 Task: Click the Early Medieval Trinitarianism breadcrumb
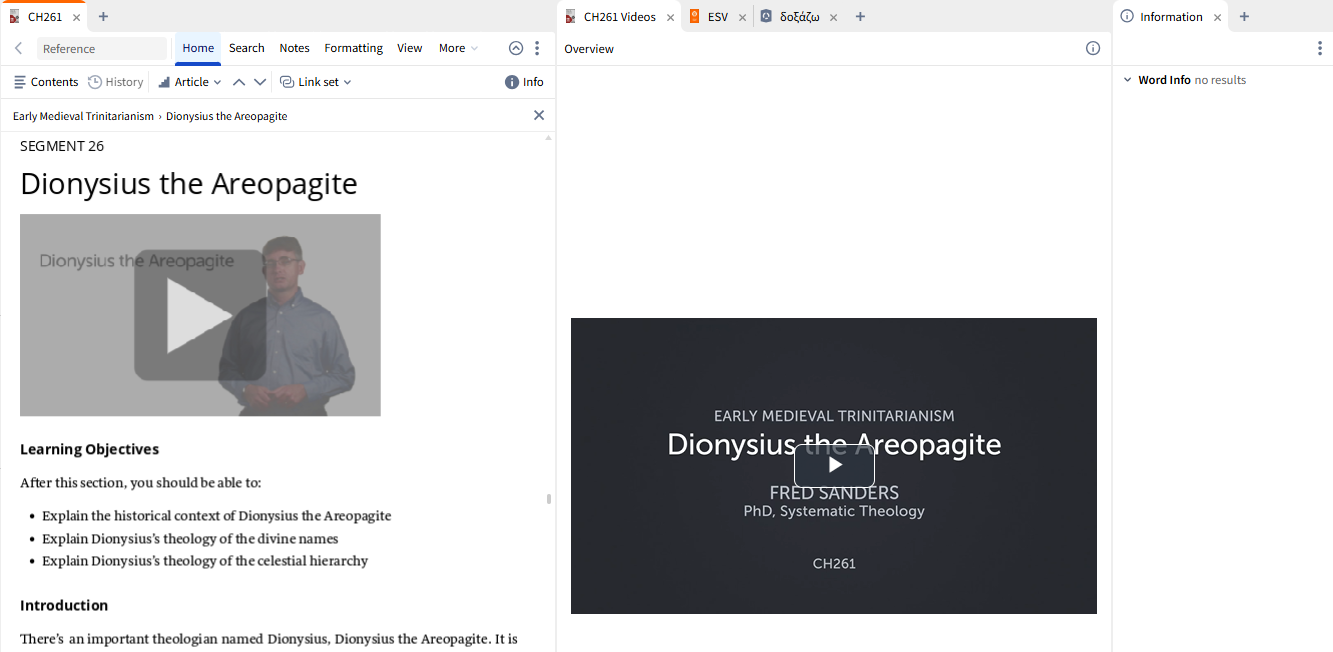pyautogui.click(x=83, y=116)
